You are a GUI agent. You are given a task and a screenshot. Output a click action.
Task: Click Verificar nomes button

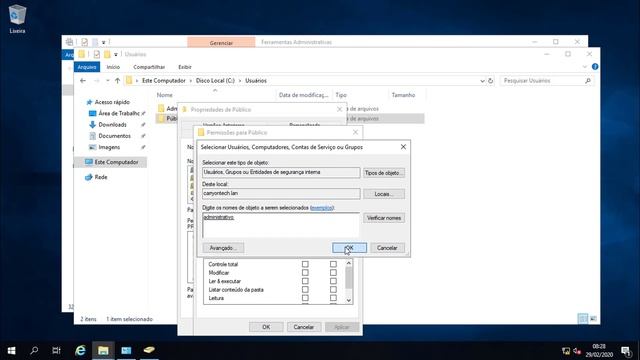(x=384, y=218)
